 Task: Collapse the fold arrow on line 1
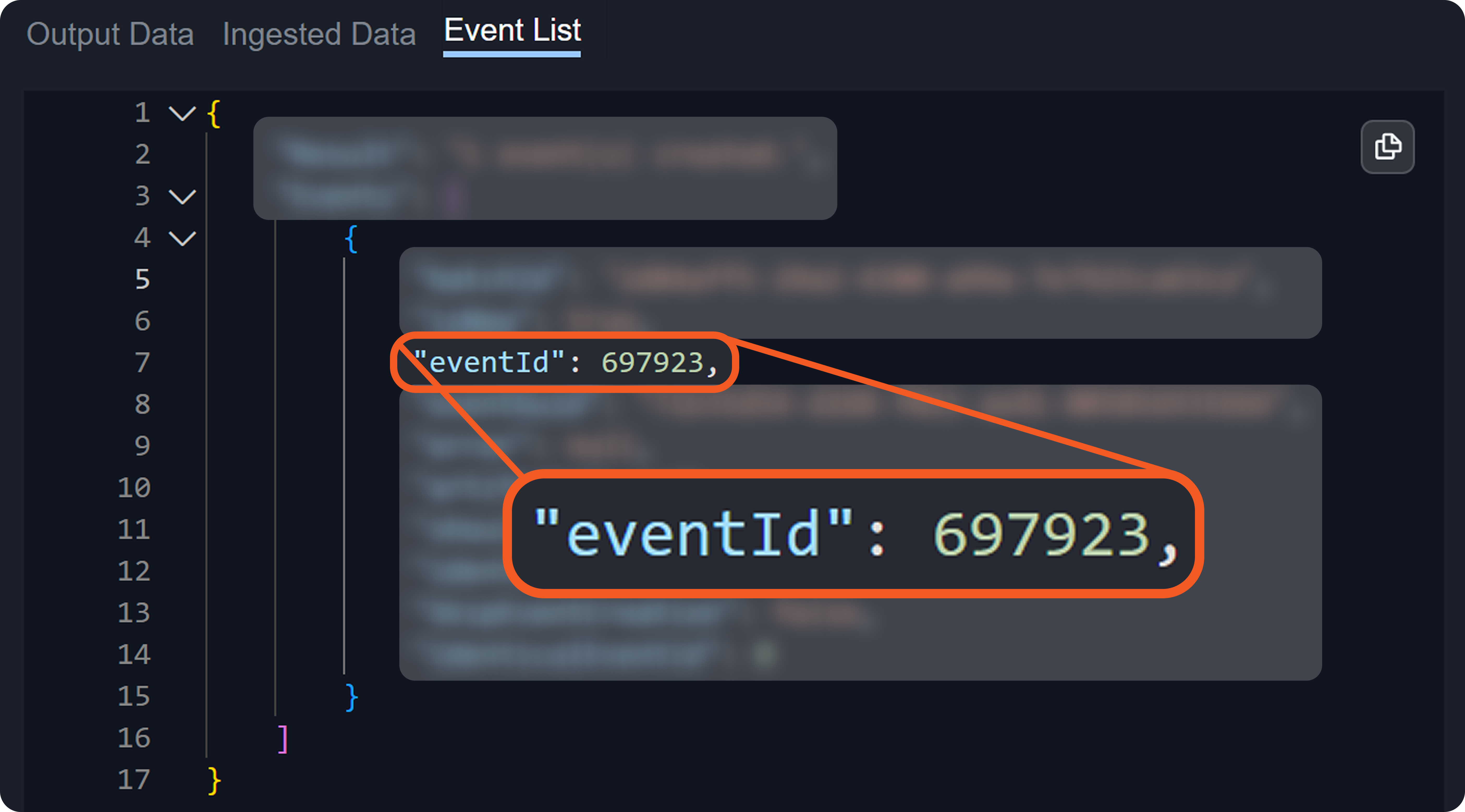coord(182,113)
